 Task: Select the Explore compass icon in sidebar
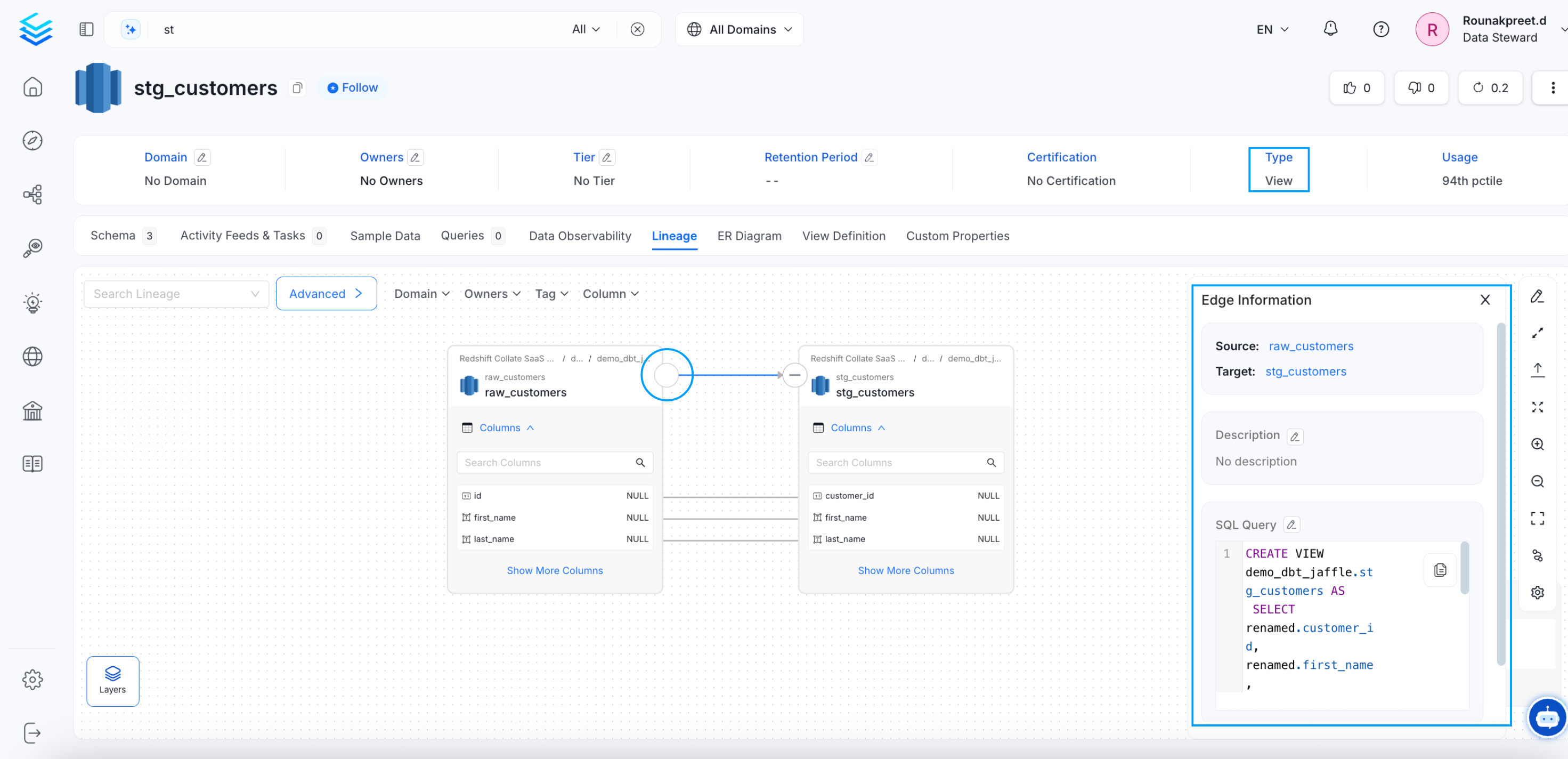33,140
